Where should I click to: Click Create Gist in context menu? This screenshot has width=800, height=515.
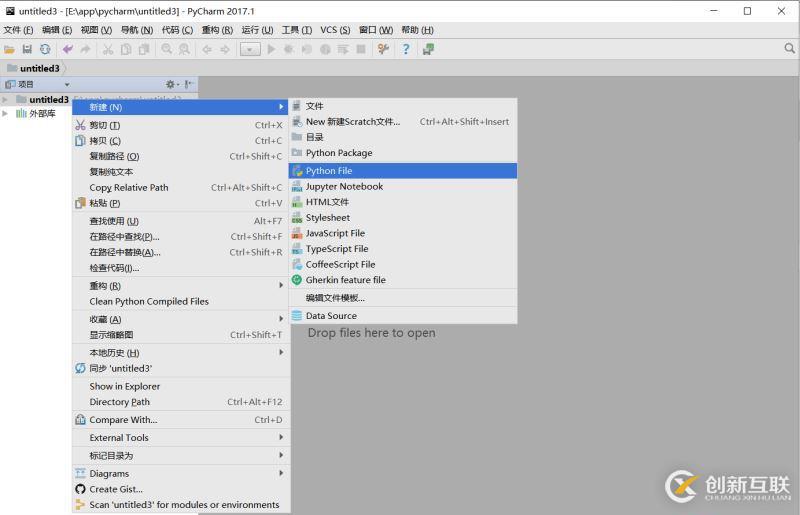point(181,489)
